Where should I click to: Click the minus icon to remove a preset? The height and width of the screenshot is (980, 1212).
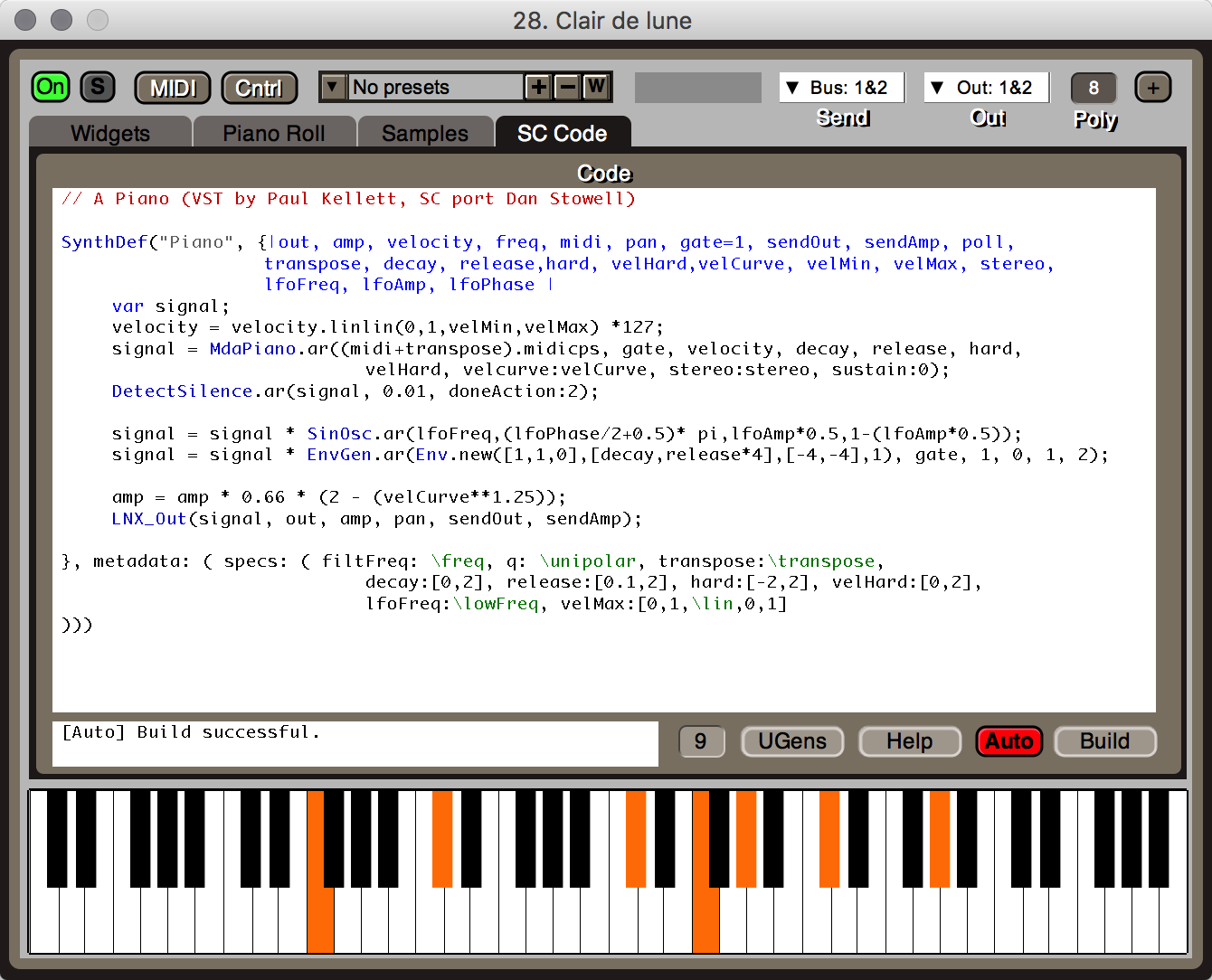pyautogui.click(x=567, y=88)
